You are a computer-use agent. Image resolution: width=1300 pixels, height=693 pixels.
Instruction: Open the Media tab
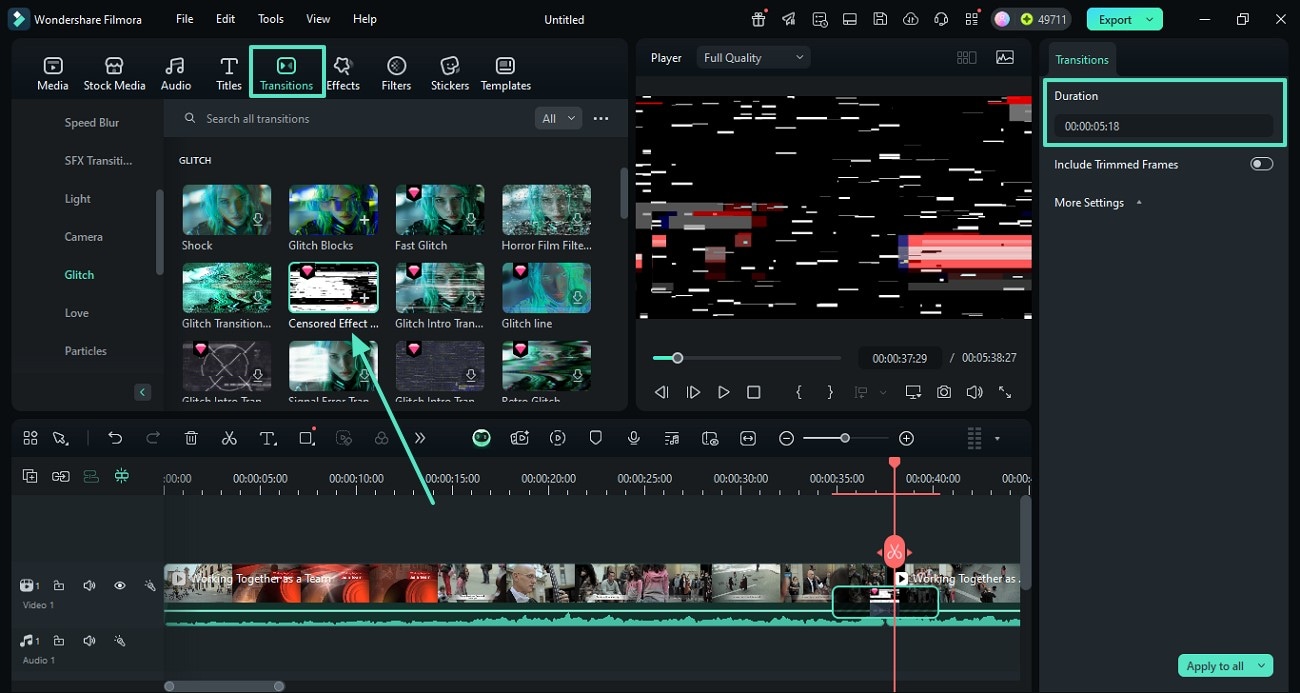(52, 74)
